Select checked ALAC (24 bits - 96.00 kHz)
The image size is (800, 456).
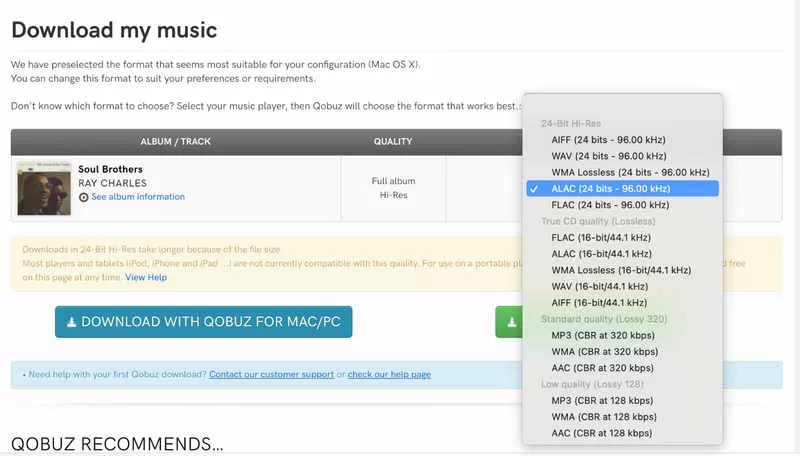[x=622, y=189]
